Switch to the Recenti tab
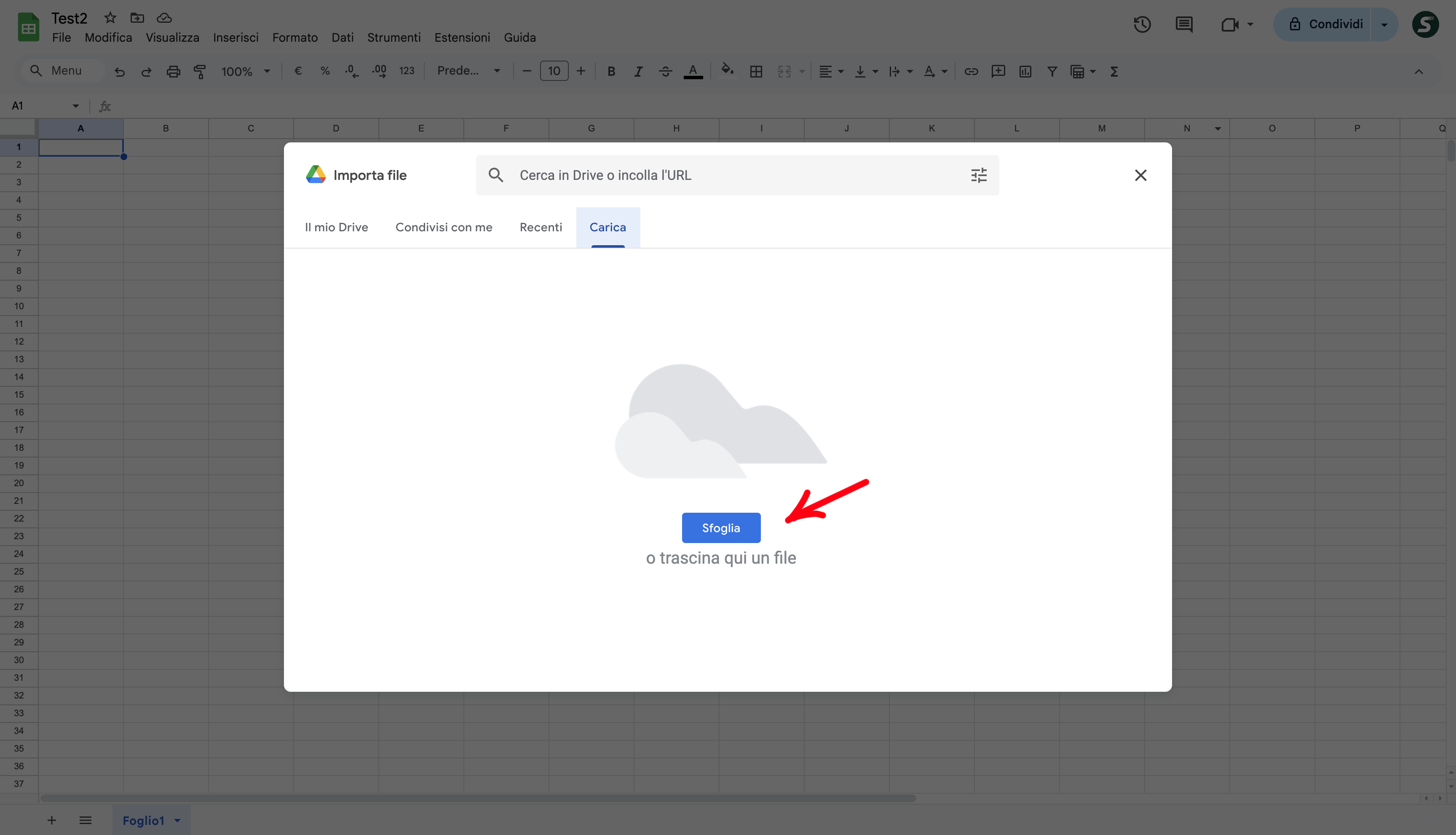 pos(540,227)
